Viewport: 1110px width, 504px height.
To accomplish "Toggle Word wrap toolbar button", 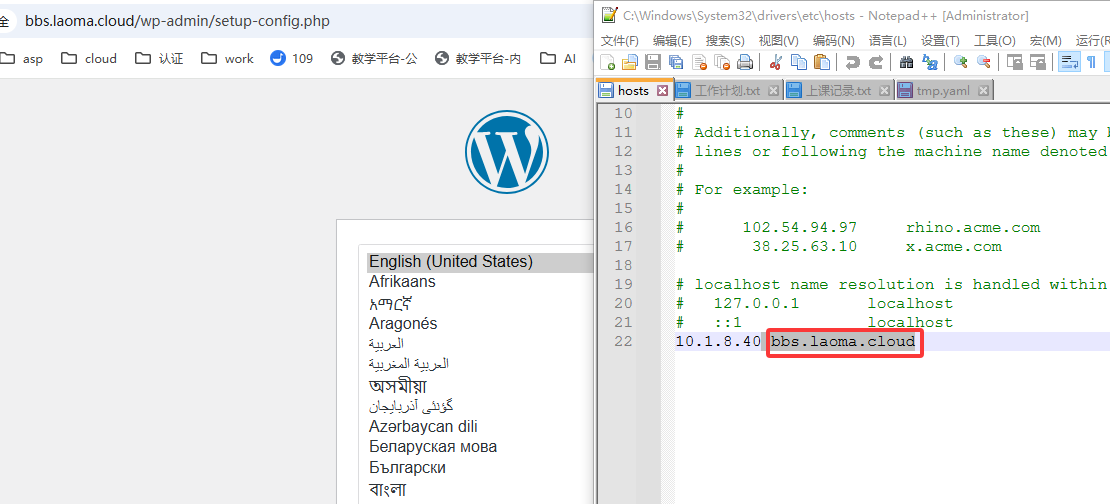I will click(1068, 62).
